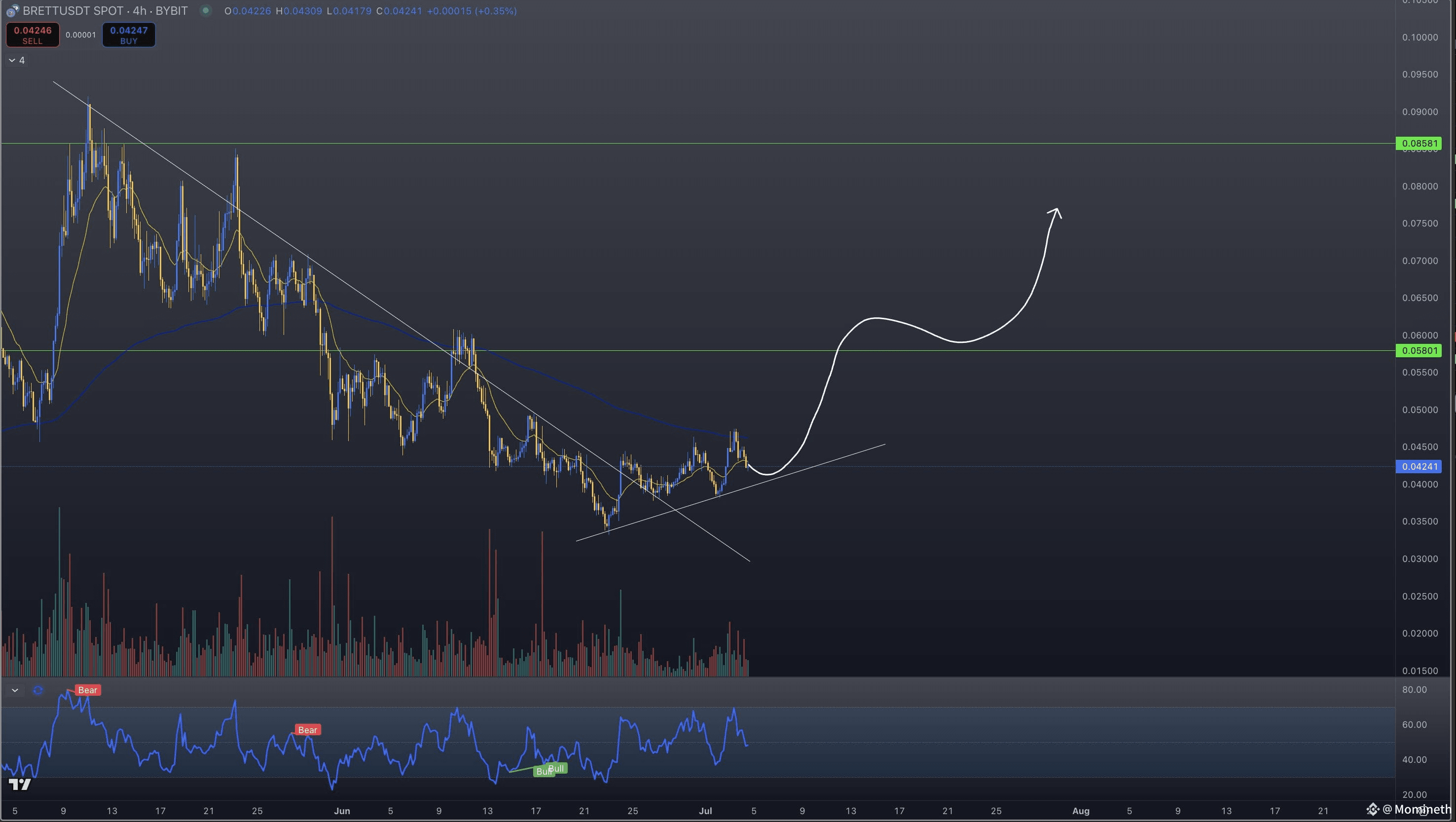Click the Aug label on the time axis
This screenshot has height=822, width=1456.
pos(1081,811)
